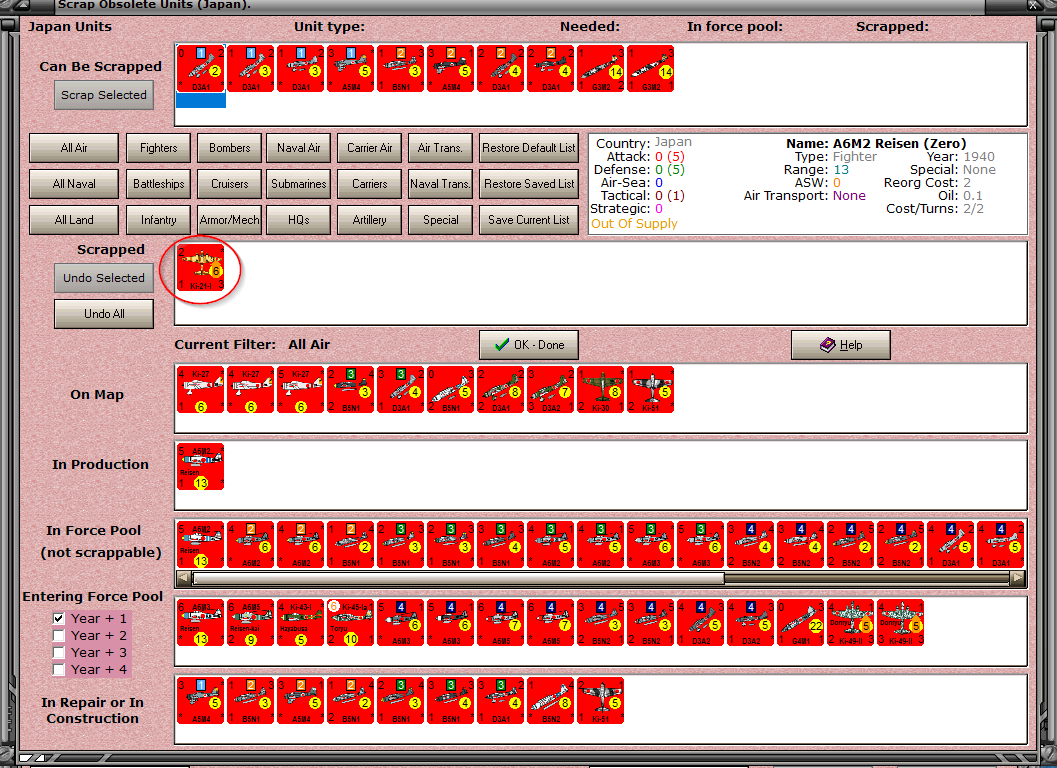Select the Ki-30 unit in On Map row
Image resolution: width=1057 pixels, height=768 pixels.
(x=600, y=390)
